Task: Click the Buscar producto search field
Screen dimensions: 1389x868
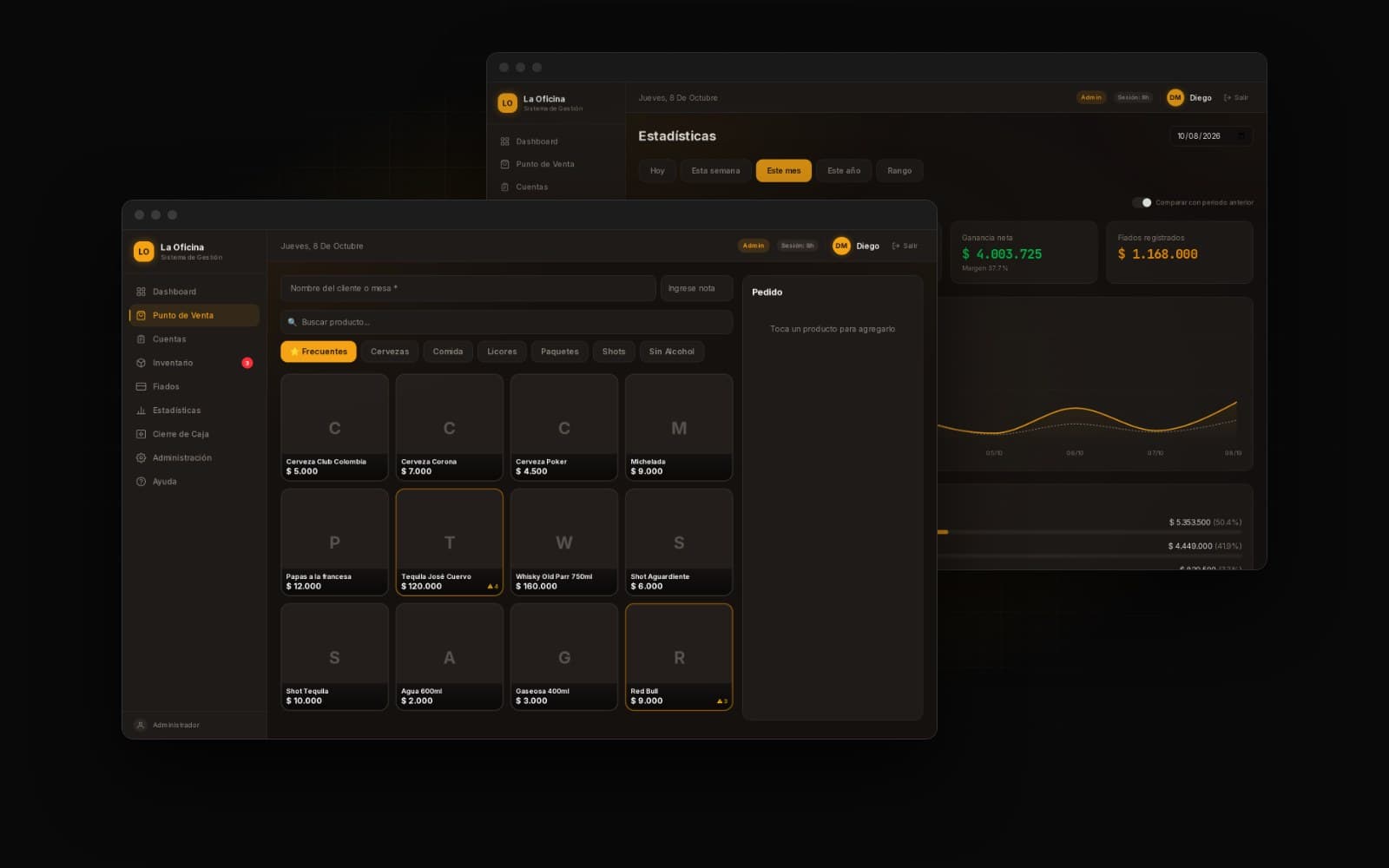Action: (x=506, y=322)
